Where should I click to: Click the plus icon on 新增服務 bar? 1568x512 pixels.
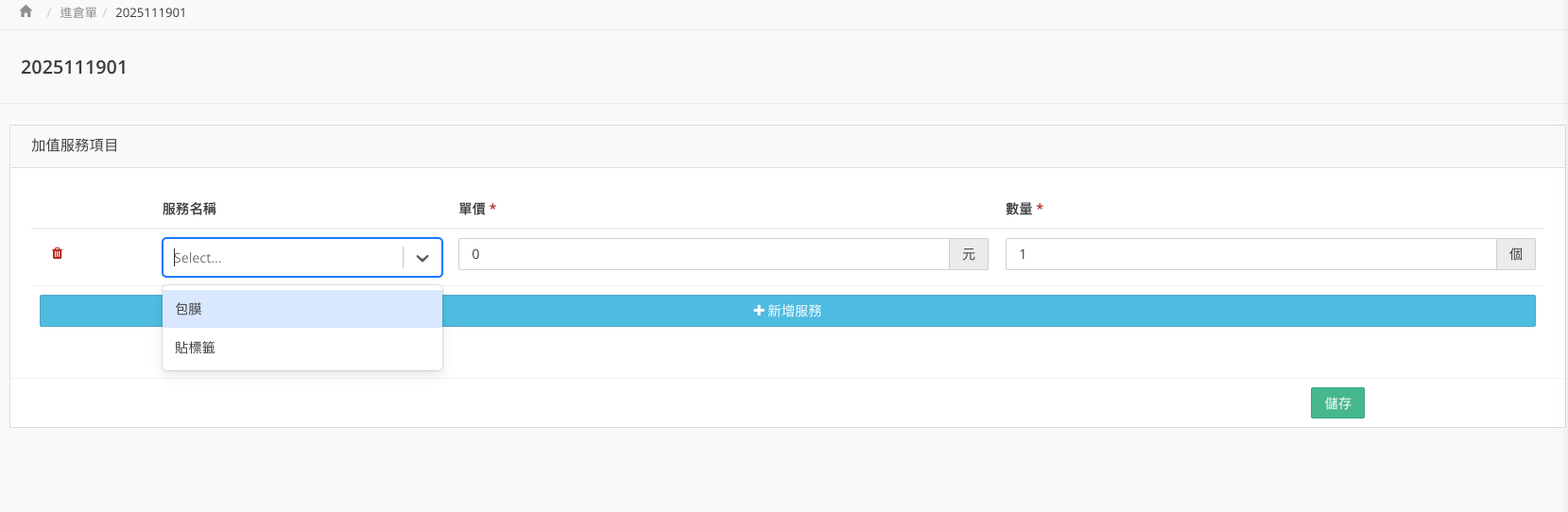pos(758,311)
